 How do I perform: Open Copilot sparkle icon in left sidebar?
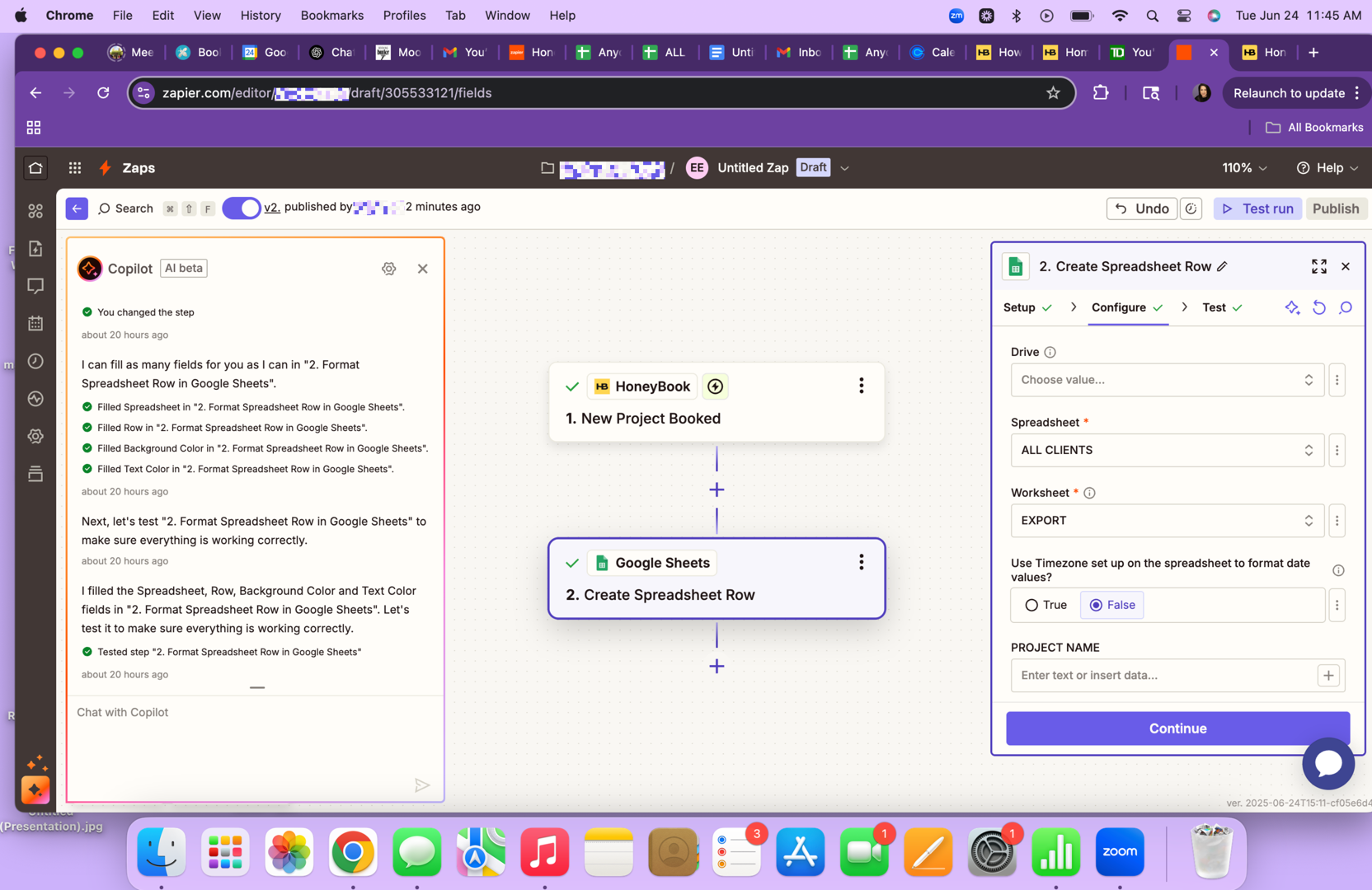(35, 789)
